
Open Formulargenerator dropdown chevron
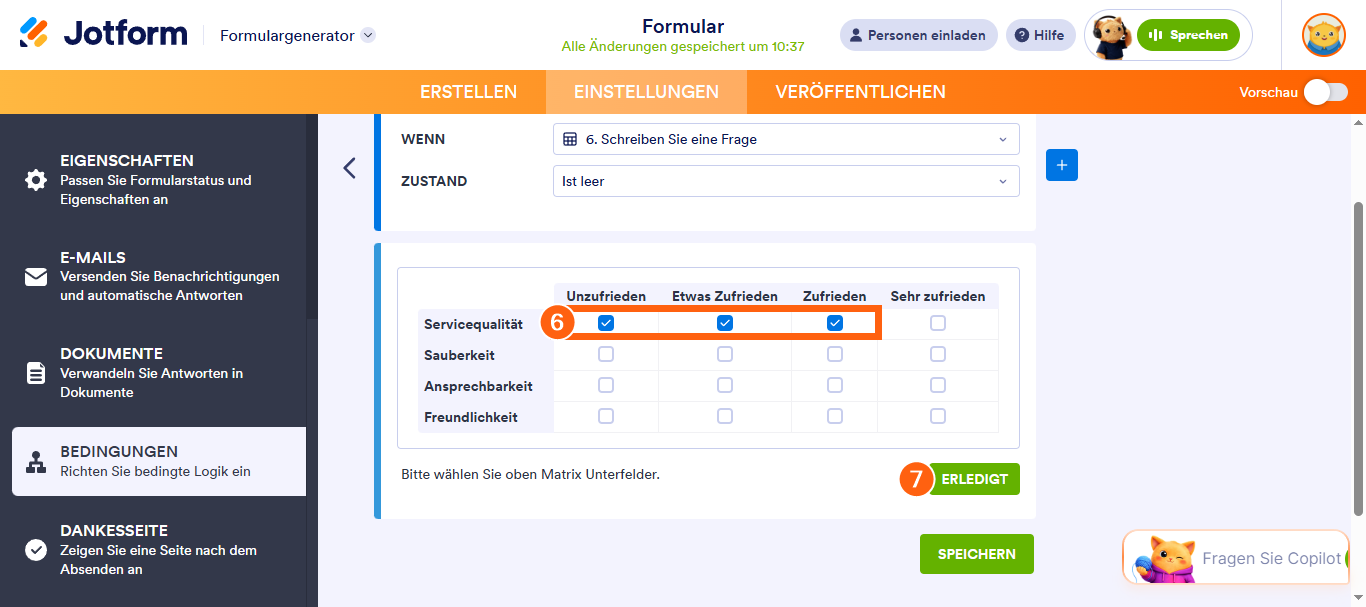tap(368, 35)
